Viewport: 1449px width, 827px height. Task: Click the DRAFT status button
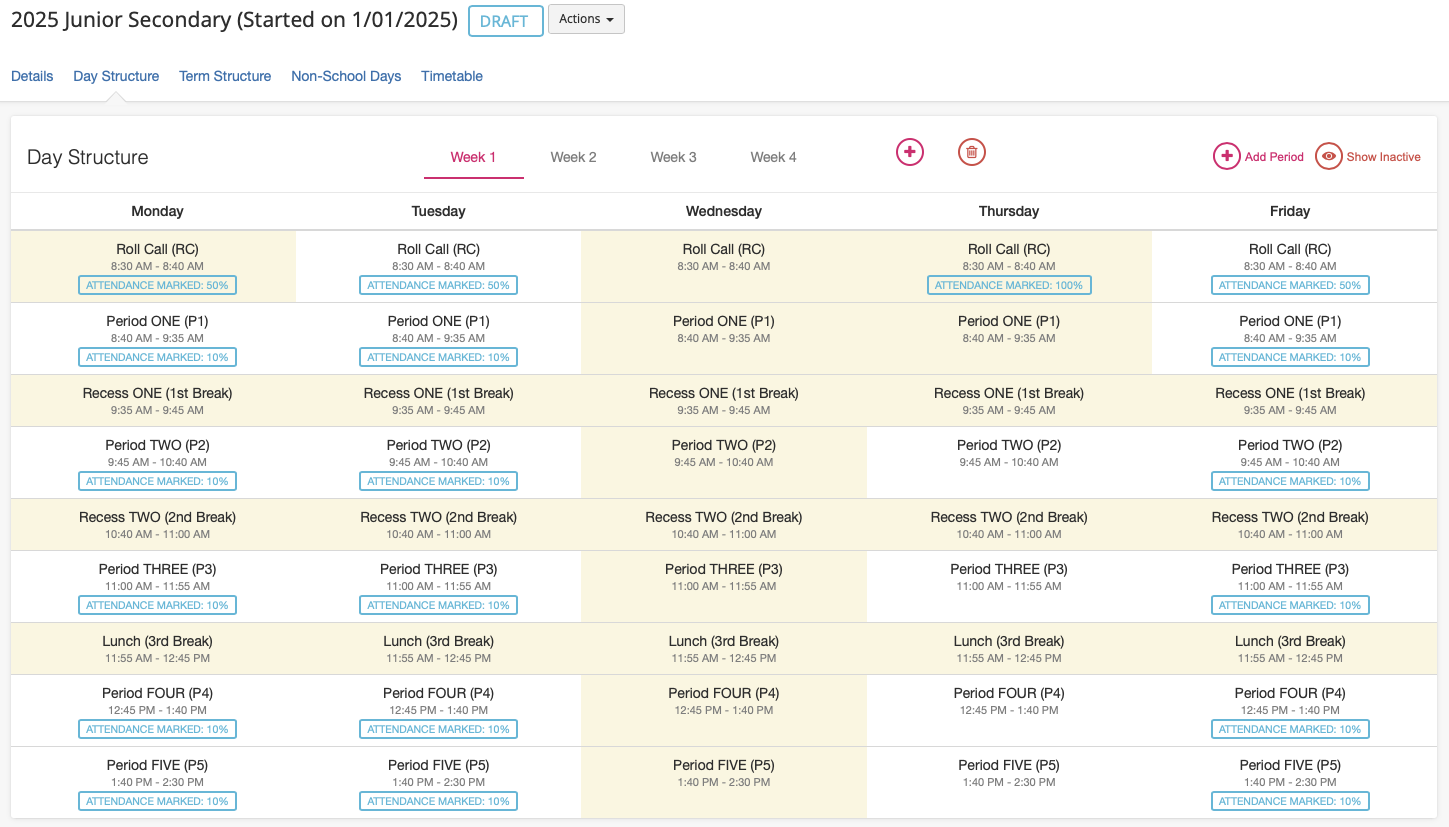tap(505, 21)
